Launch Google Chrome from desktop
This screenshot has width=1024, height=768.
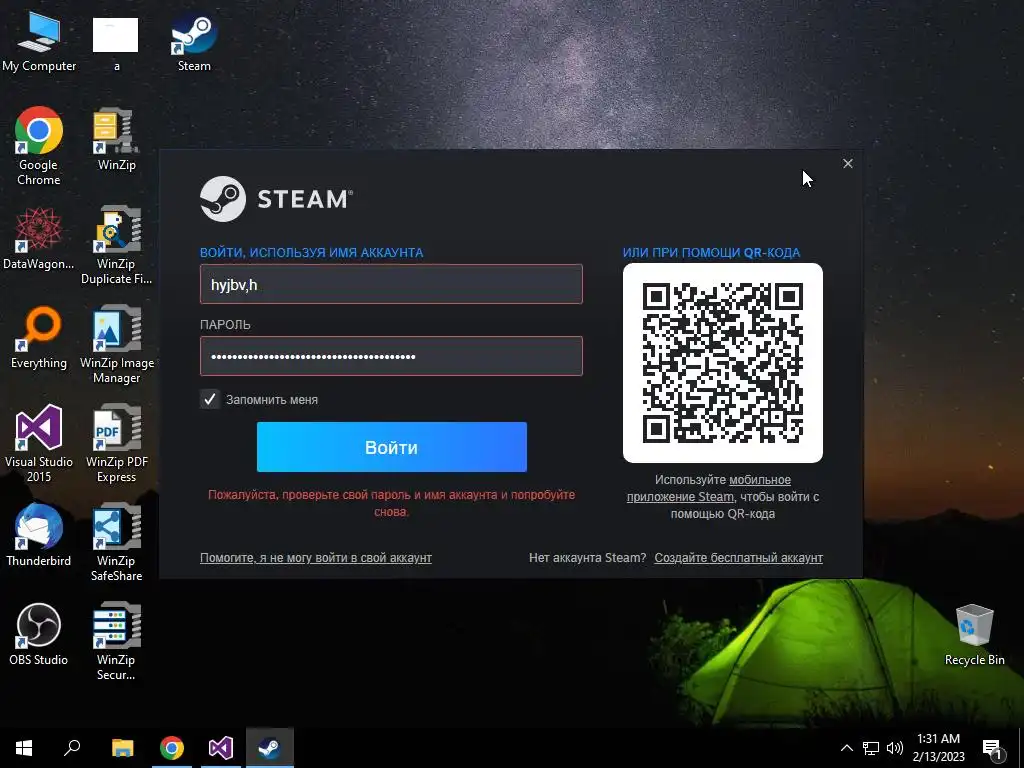tap(39, 146)
